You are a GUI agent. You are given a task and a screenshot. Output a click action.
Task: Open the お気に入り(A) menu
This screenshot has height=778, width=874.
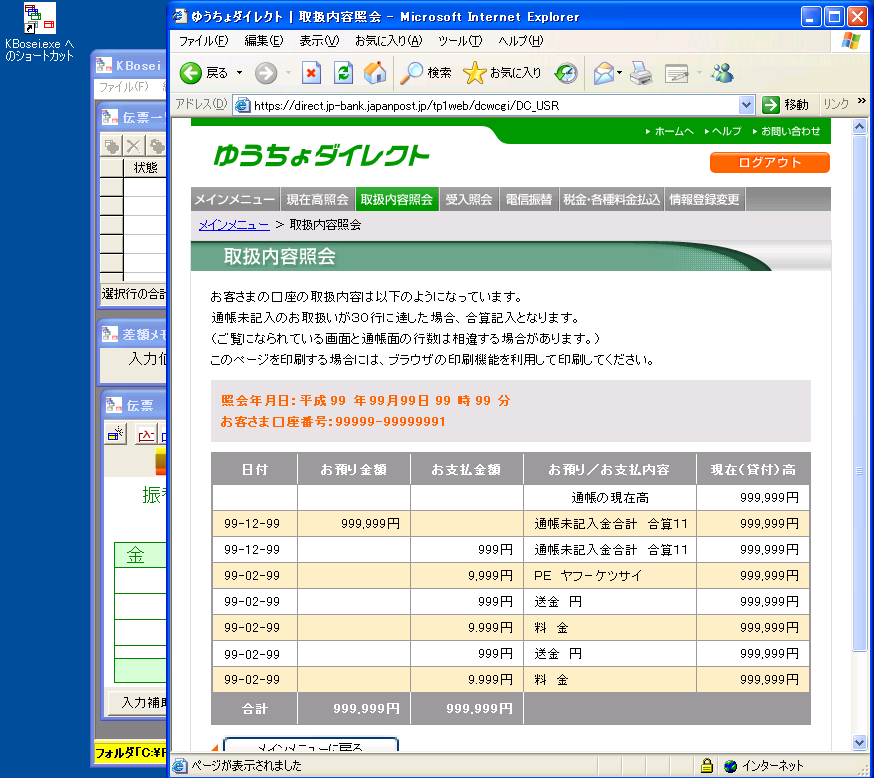(389, 41)
